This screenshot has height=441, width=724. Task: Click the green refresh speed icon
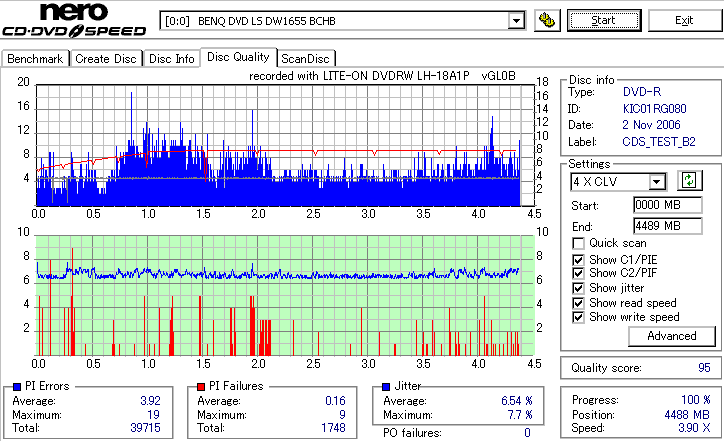point(689,180)
